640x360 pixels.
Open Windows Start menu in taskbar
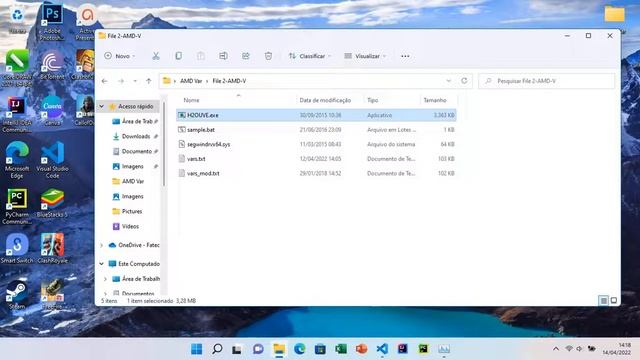coord(196,349)
